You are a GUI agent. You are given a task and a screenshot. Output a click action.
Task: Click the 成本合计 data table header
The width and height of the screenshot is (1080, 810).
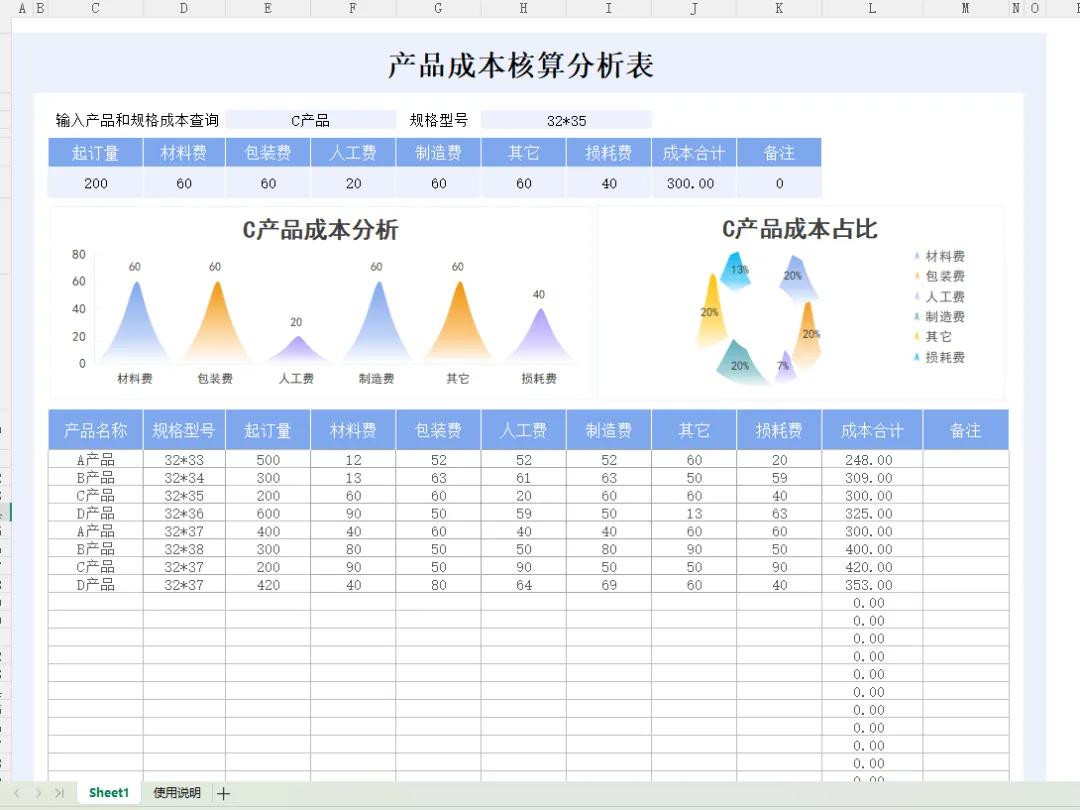(x=872, y=430)
